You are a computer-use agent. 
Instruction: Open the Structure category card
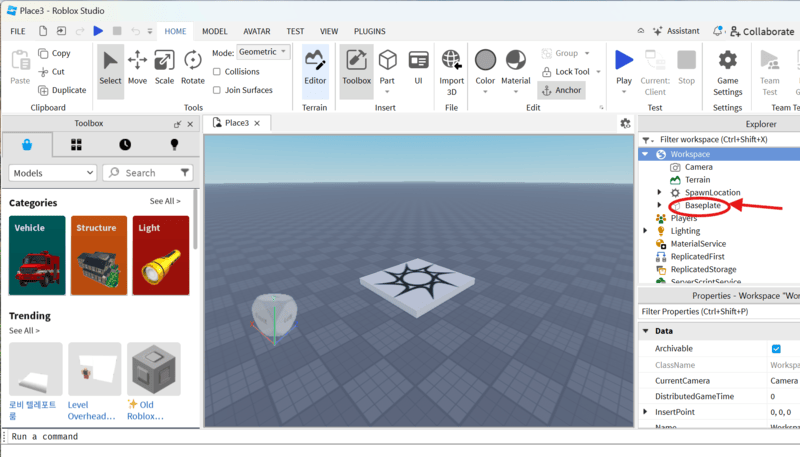99,255
